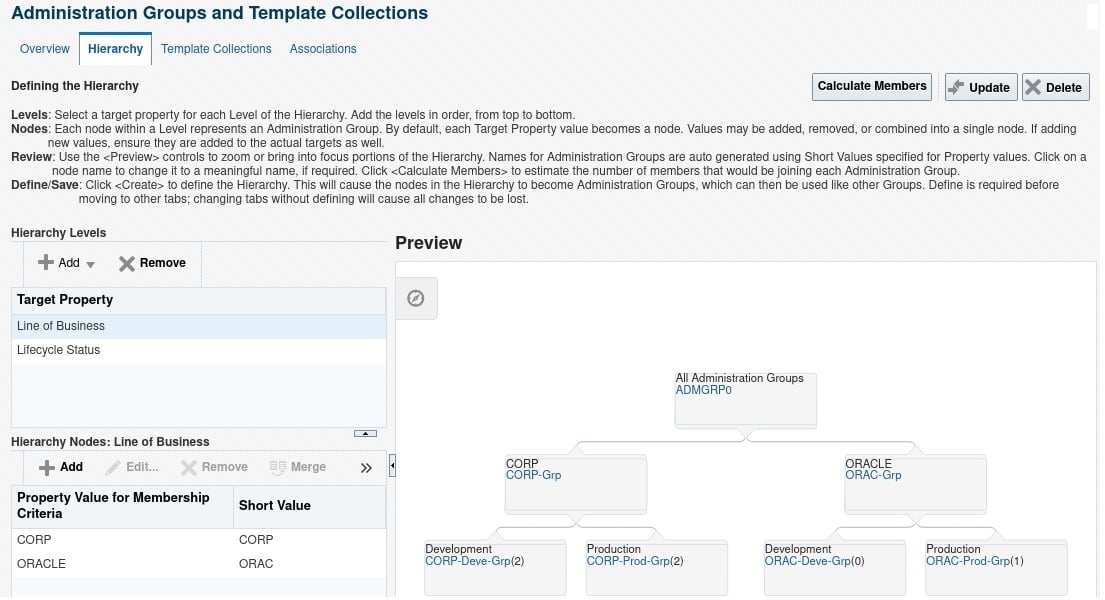The image size is (1105, 600).
Task: Click the Add icon under Hierarchy Nodes
Action: point(46,467)
